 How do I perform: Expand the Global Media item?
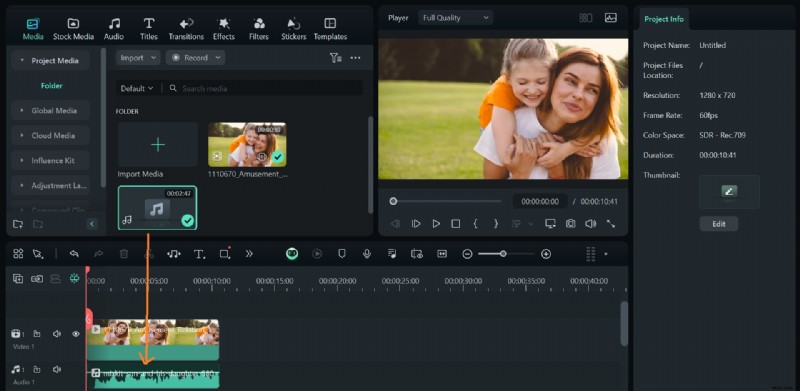click(22, 110)
